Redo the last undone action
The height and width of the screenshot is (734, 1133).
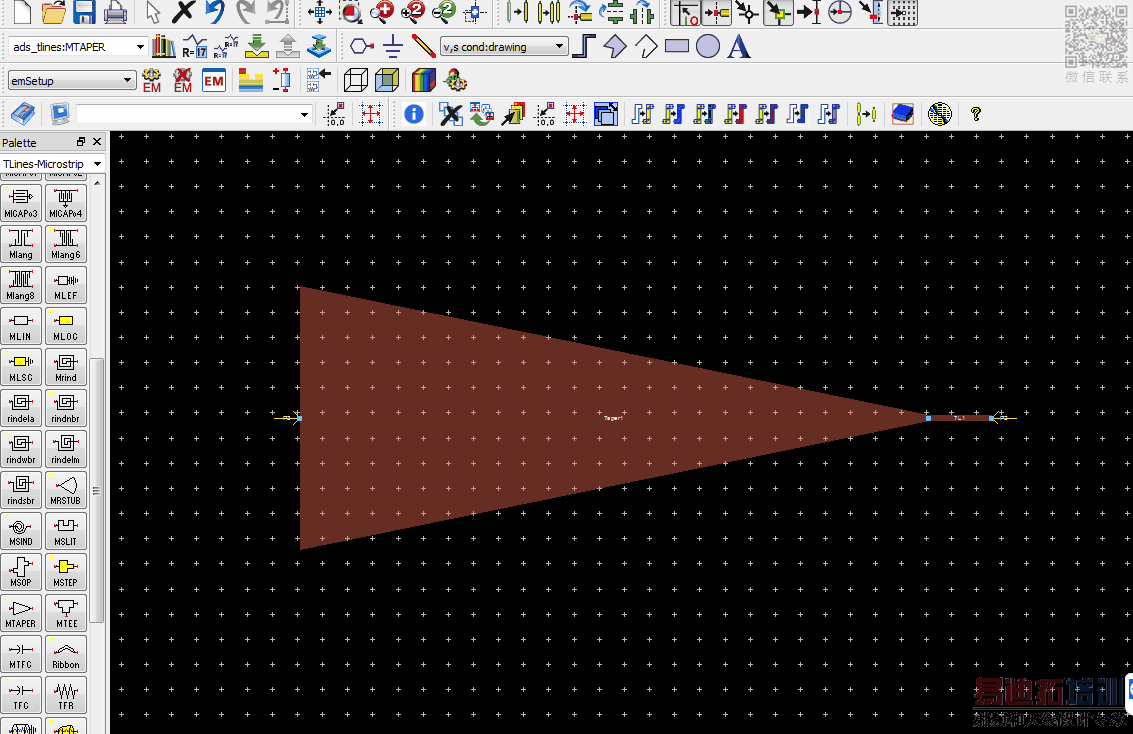pyautogui.click(x=246, y=12)
